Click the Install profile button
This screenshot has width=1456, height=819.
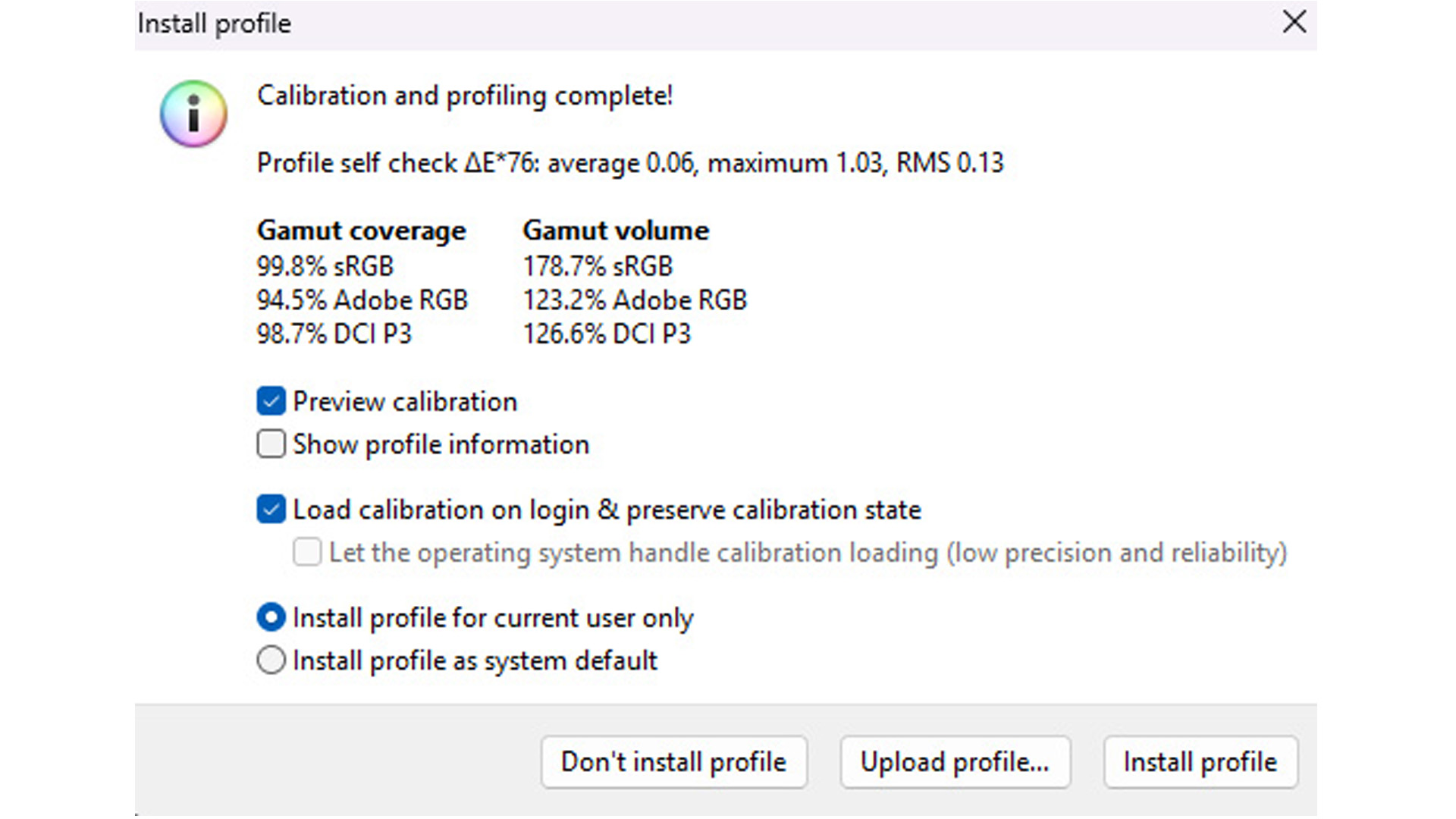tap(1200, 762)
